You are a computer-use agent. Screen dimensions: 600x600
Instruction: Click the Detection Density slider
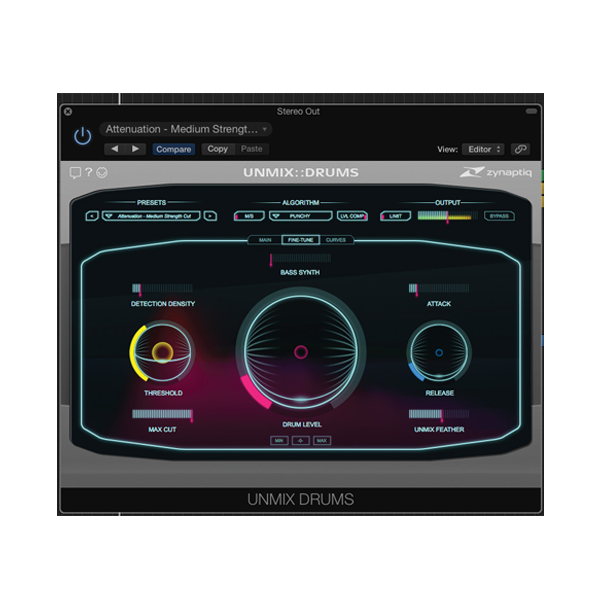[x=162, y=289]
